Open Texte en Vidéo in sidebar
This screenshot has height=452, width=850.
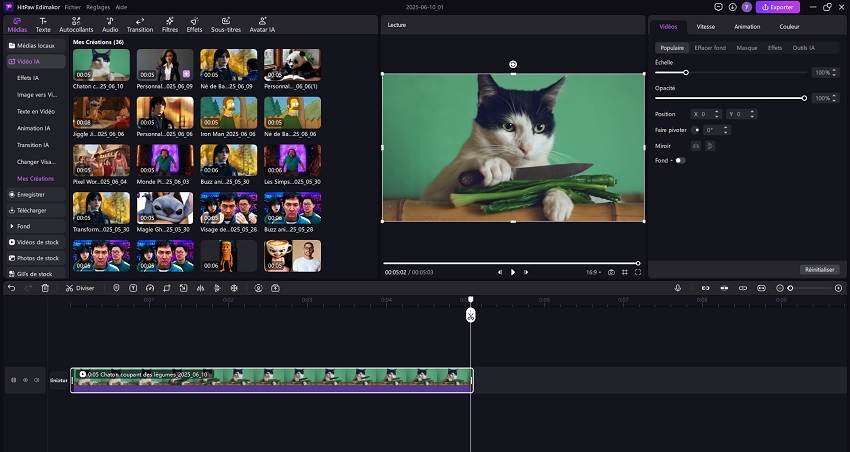click(36, 112)
